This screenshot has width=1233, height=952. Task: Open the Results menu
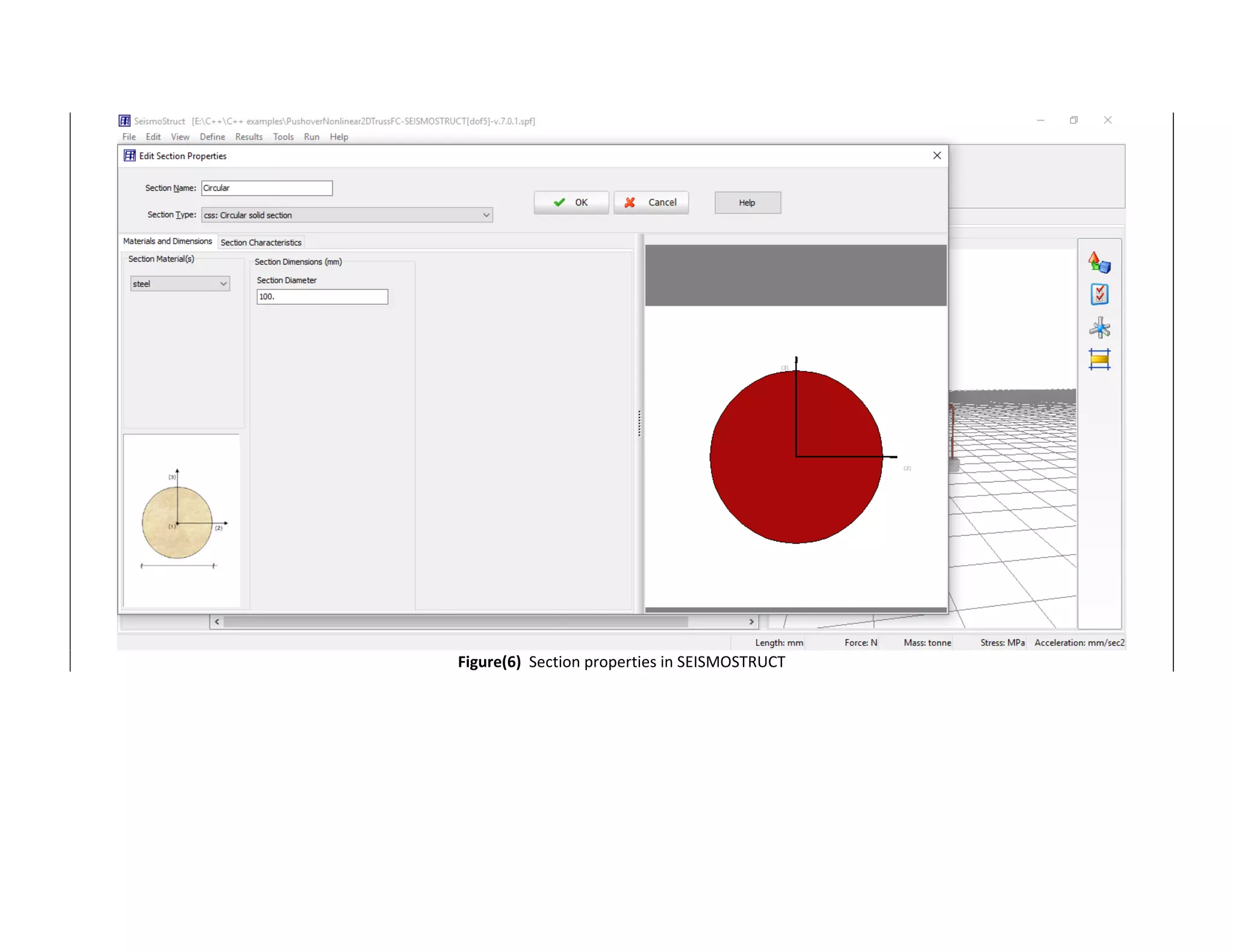pos(249,137)
